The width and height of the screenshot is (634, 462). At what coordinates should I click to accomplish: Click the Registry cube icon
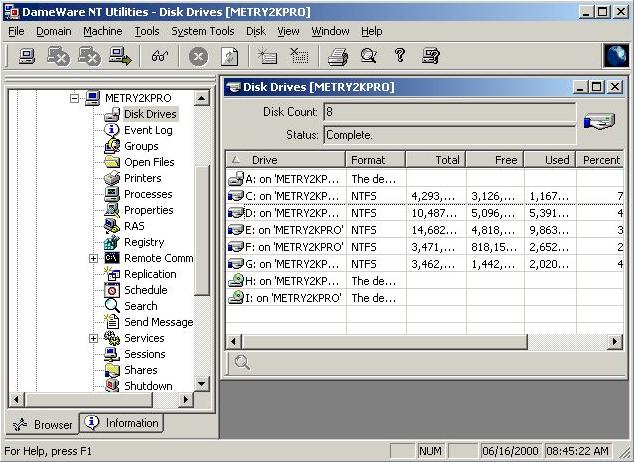(112, 242)
